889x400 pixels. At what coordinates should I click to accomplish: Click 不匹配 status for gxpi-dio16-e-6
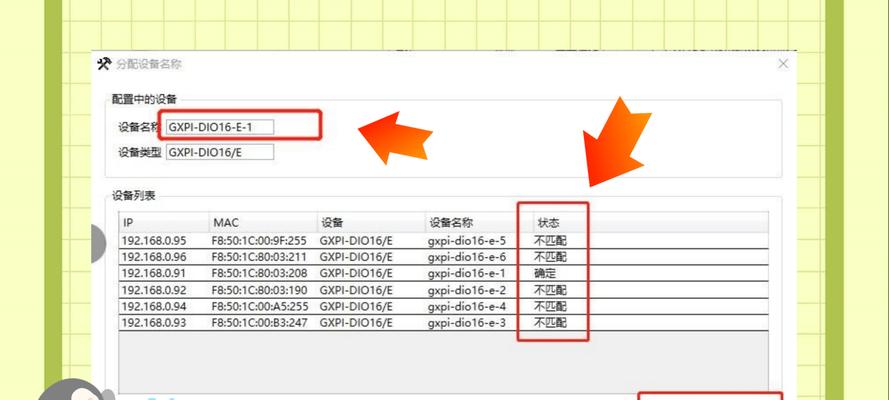(x=551, y=257)
